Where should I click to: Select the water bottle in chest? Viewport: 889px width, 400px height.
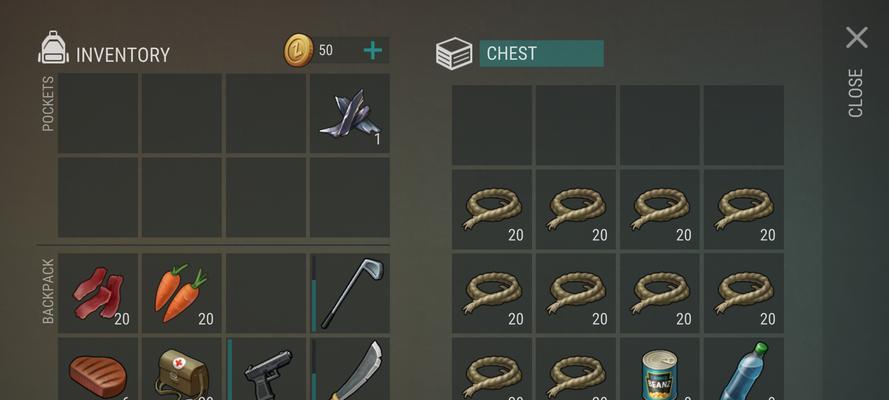click(x=744, y=369)
